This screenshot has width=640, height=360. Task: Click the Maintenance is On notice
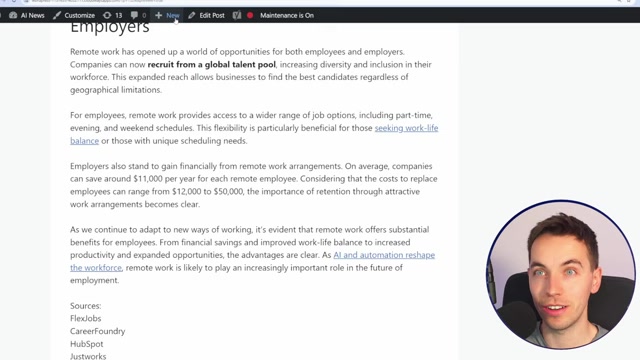coord(287,16)
